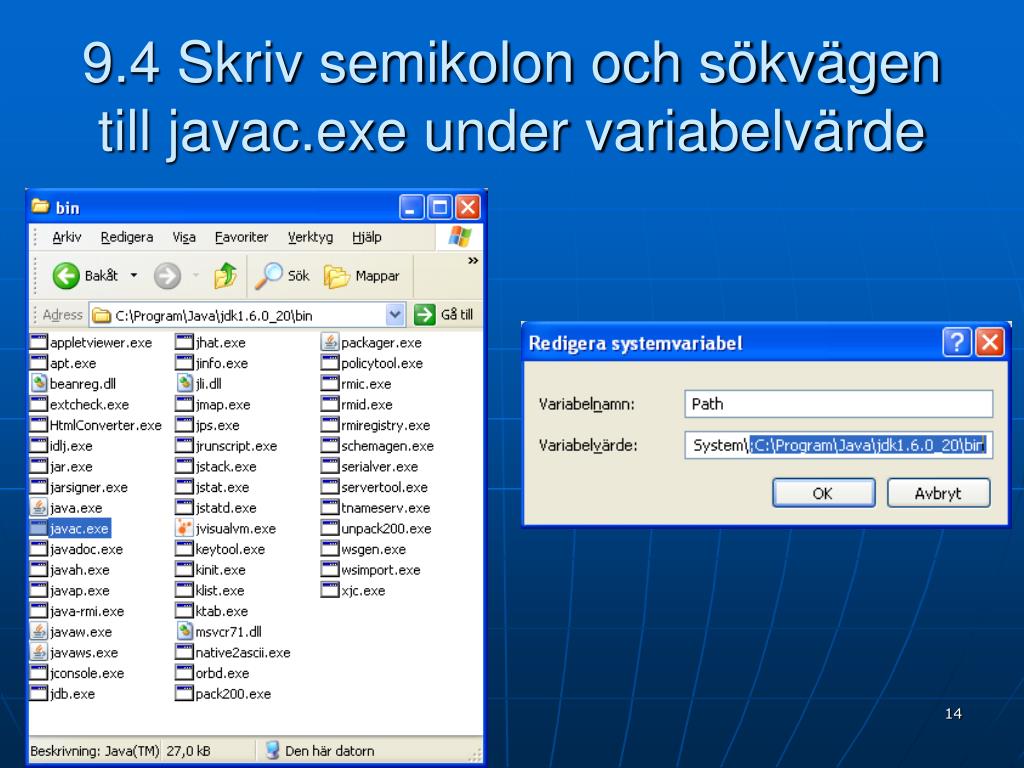Select the jvisualvm.exe file icon
This screenshot has width=1024, height=768.
point(185,528)
